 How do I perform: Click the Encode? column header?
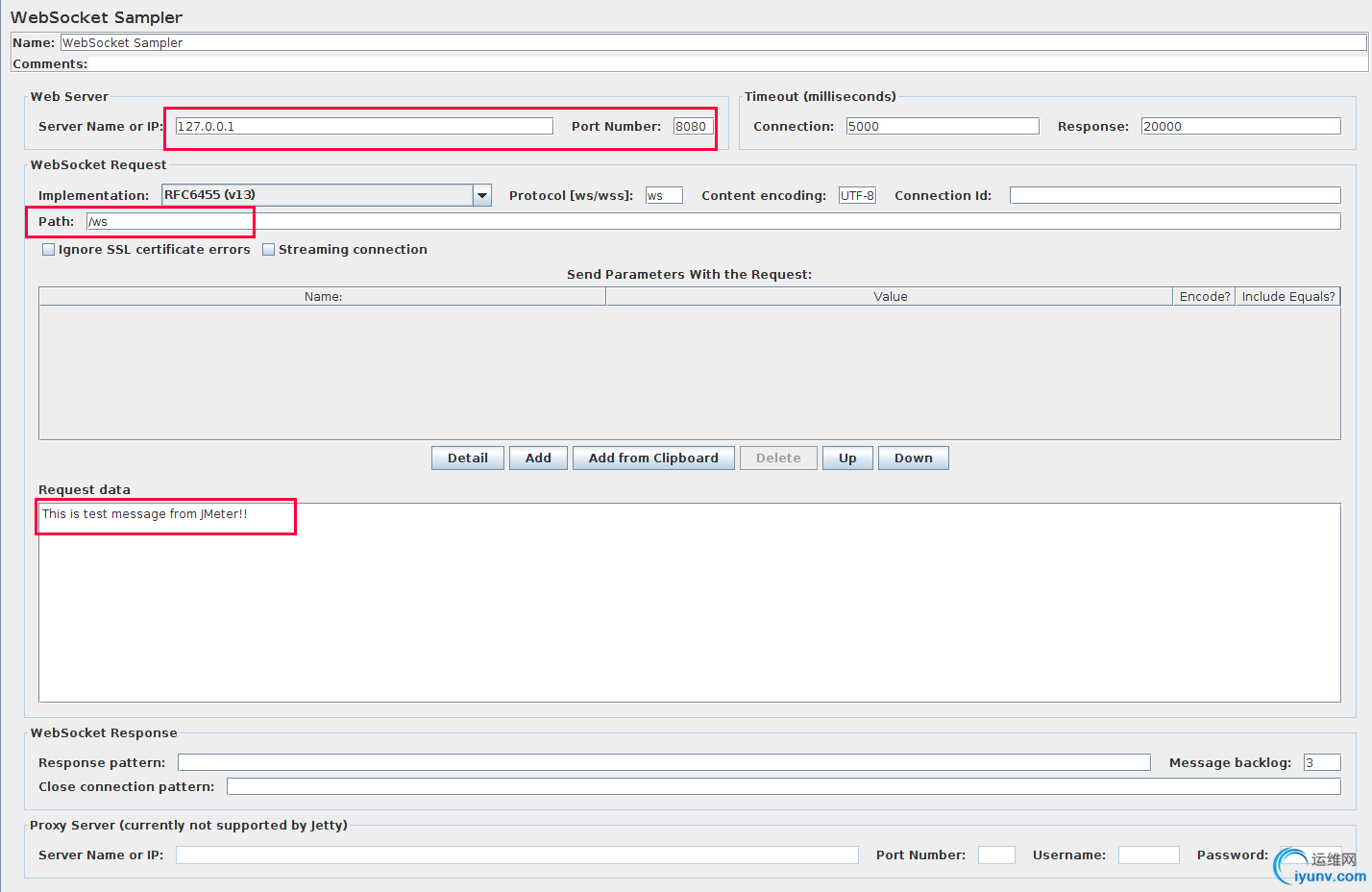[x=1204, y=296]
